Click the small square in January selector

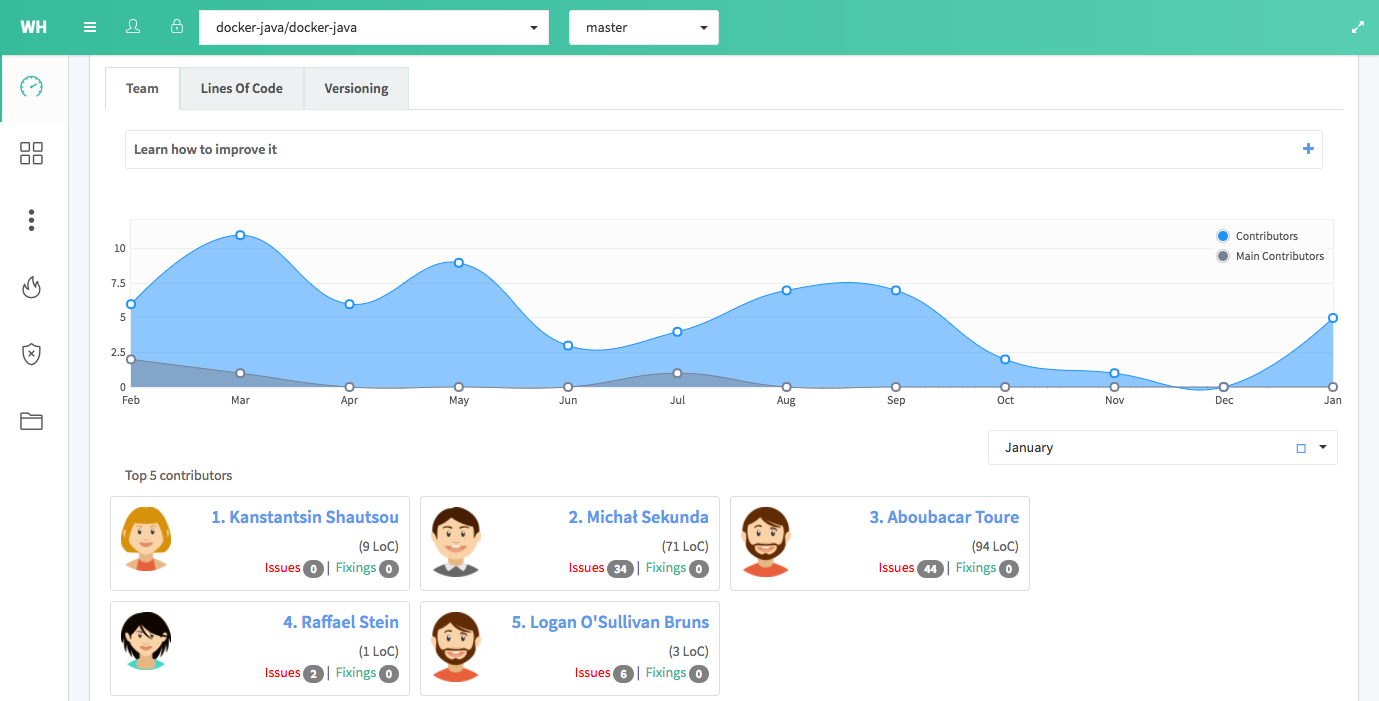[x=1301, y=448]
